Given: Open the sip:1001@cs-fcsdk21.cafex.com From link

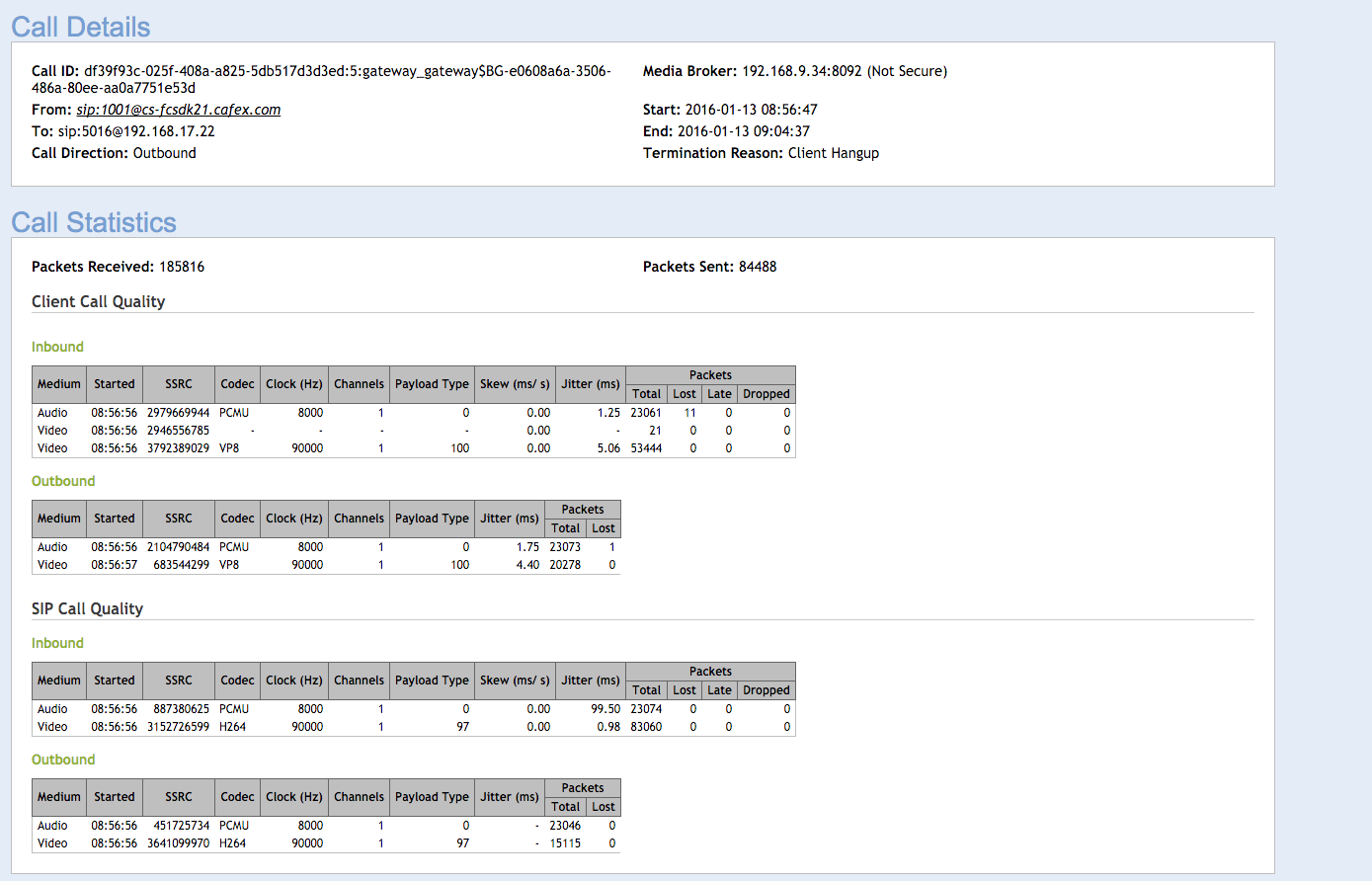Looking at the screenshot, I should [179, 110].
